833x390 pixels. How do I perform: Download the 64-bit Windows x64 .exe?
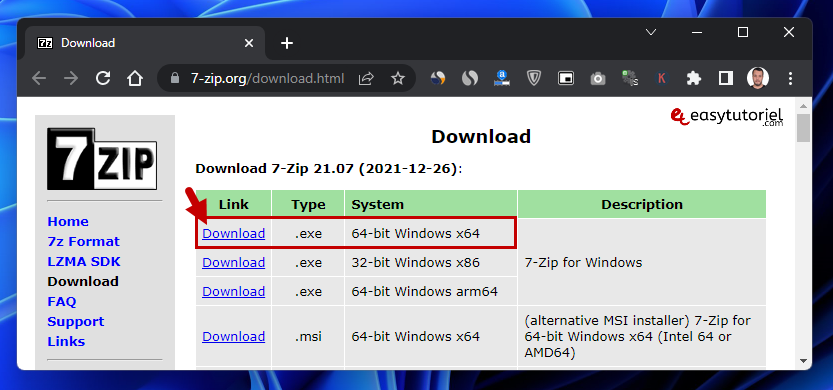pos(234,233)
